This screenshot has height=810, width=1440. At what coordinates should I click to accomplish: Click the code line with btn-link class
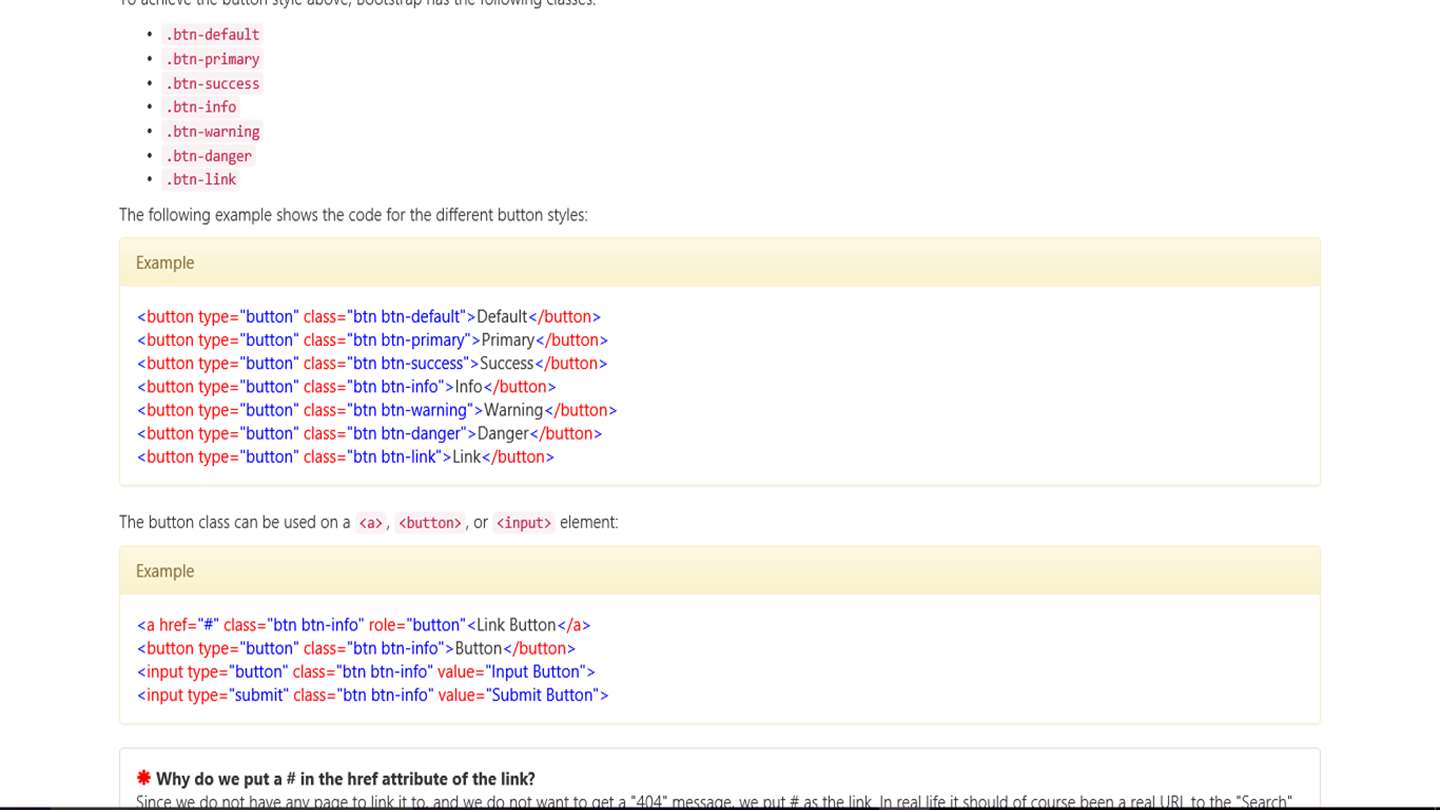point(345,457)
